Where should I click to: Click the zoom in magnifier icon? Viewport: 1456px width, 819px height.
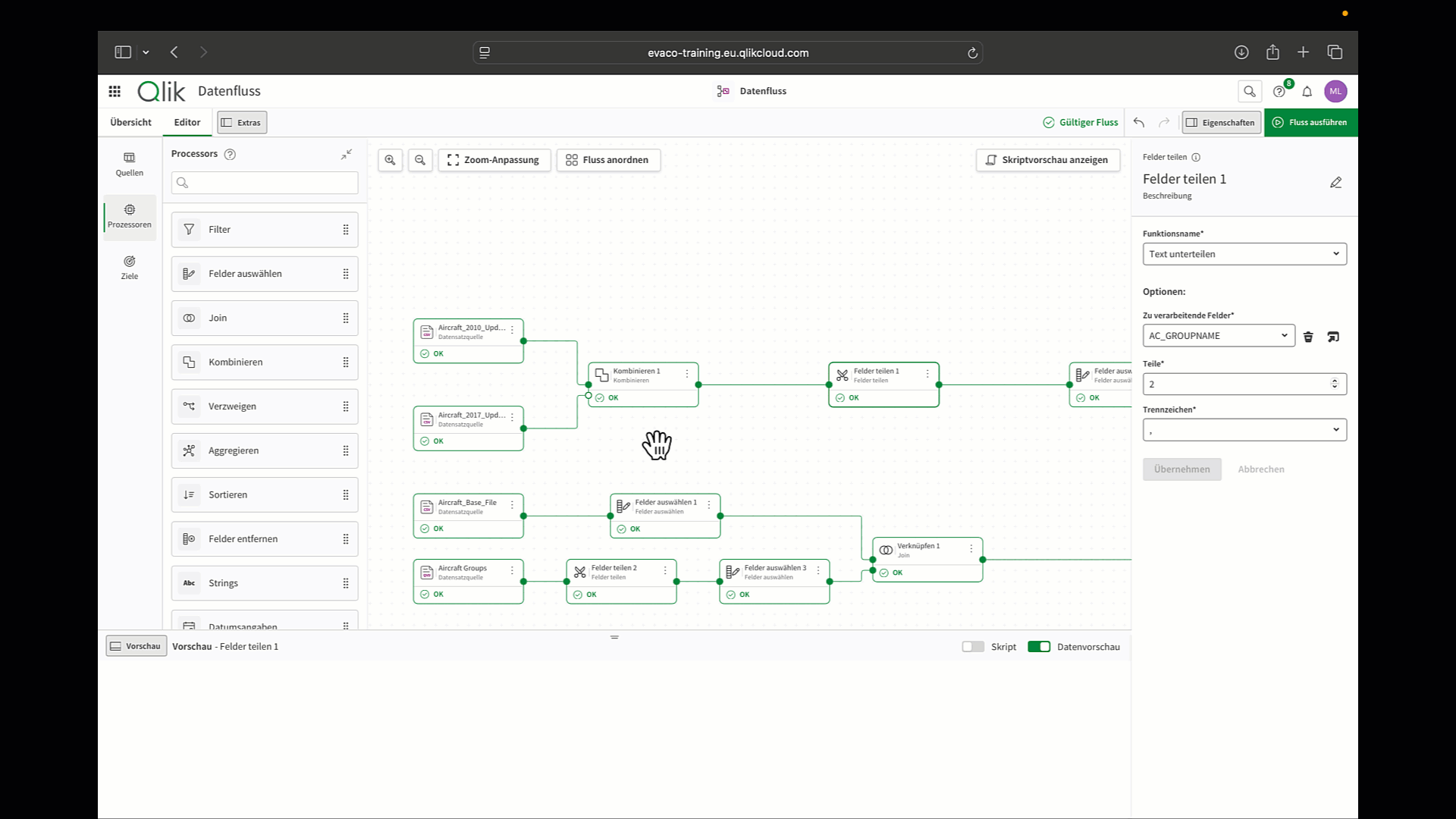390,160
